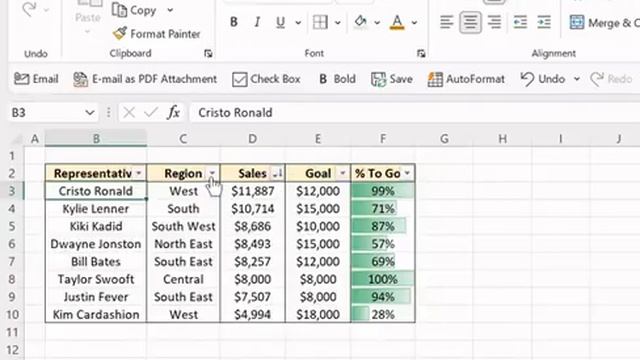This screenshot has width=640, height=360.
Task: Select column B header
Action: [96, 139]
